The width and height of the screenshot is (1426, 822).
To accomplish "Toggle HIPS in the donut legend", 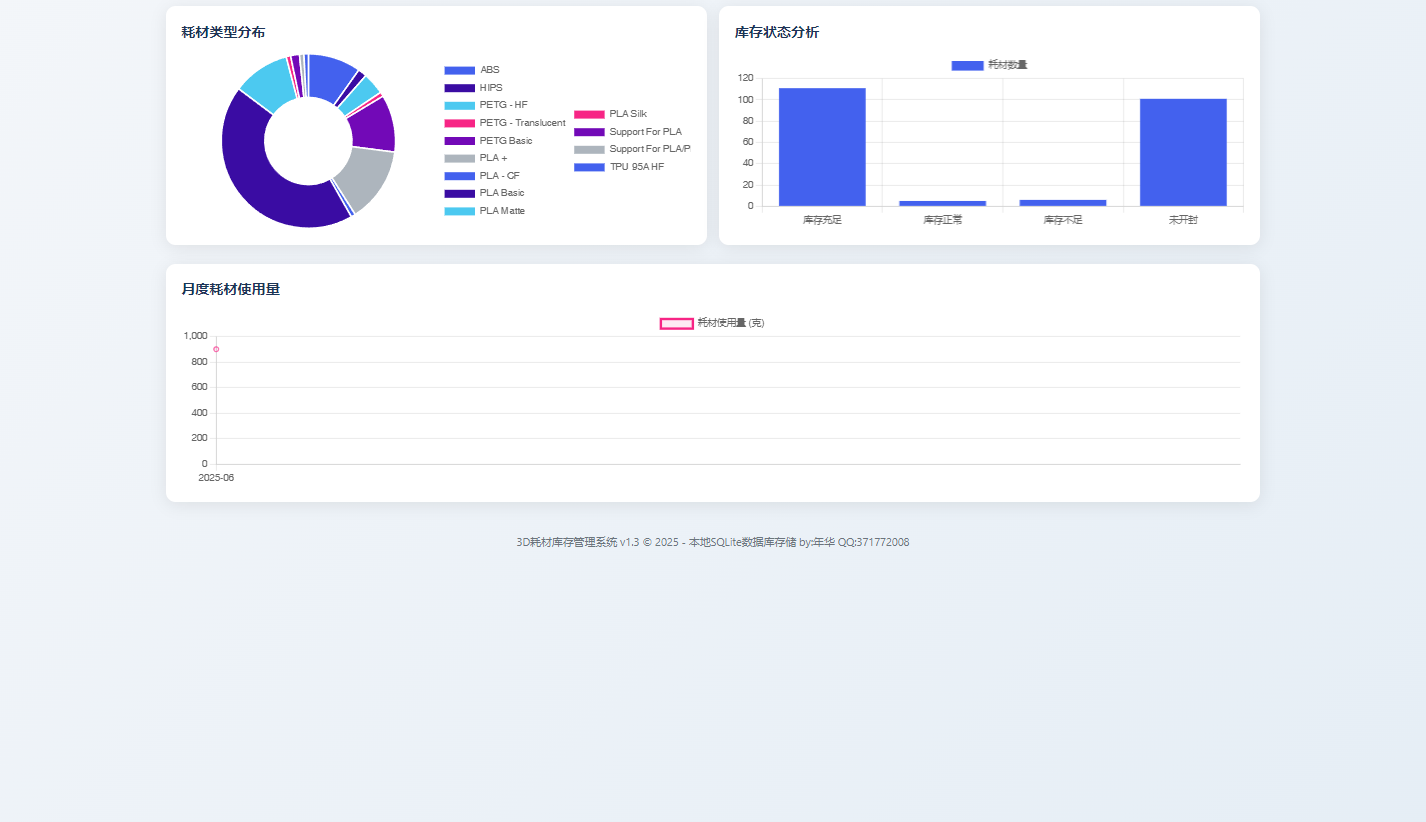I will 473,88.
